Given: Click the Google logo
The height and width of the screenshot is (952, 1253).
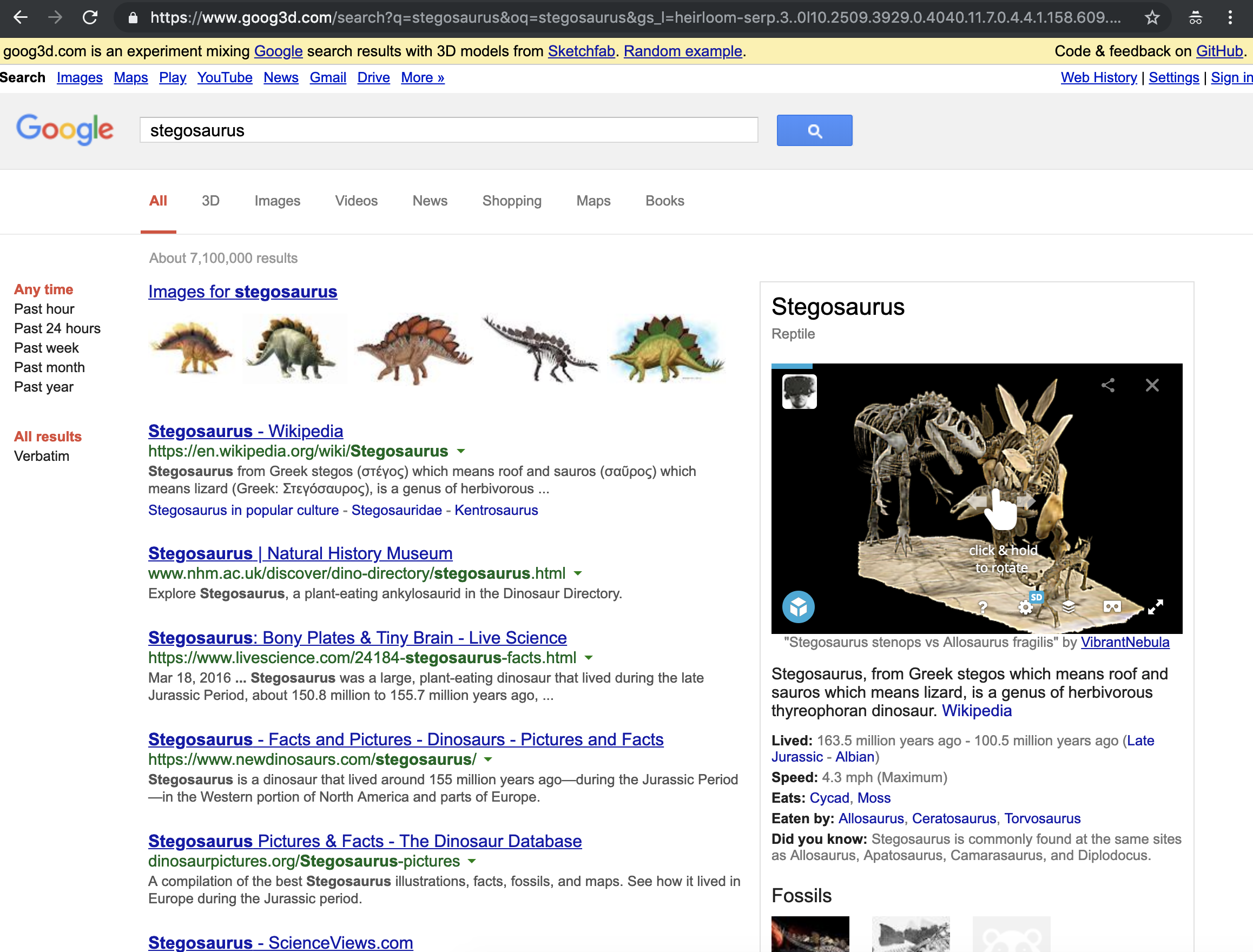Looking at the screenshot, I should coord(64,129).
